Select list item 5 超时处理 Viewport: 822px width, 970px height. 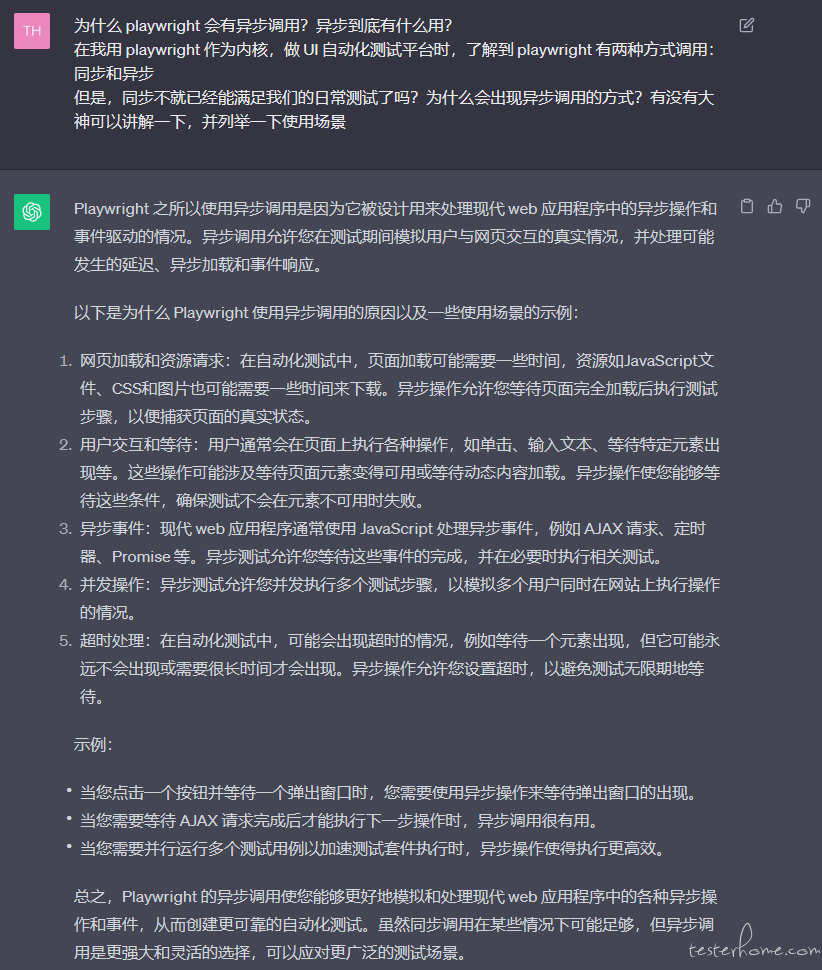coord(400,668)
